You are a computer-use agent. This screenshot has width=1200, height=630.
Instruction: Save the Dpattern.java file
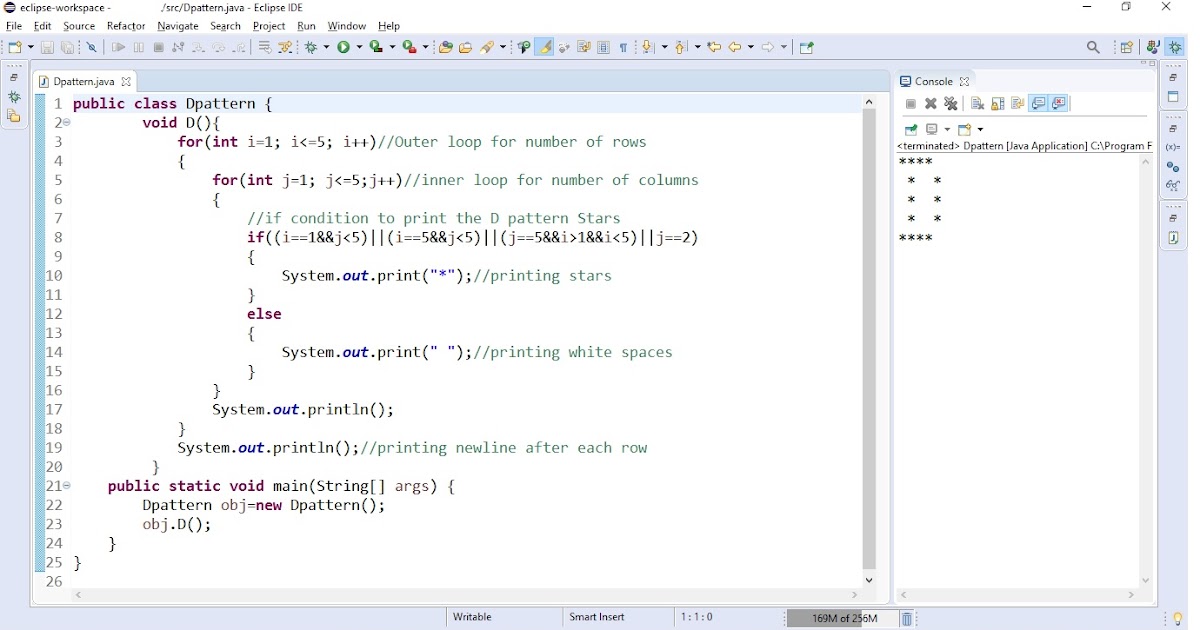pyautogui.click(x=47, y=47)
